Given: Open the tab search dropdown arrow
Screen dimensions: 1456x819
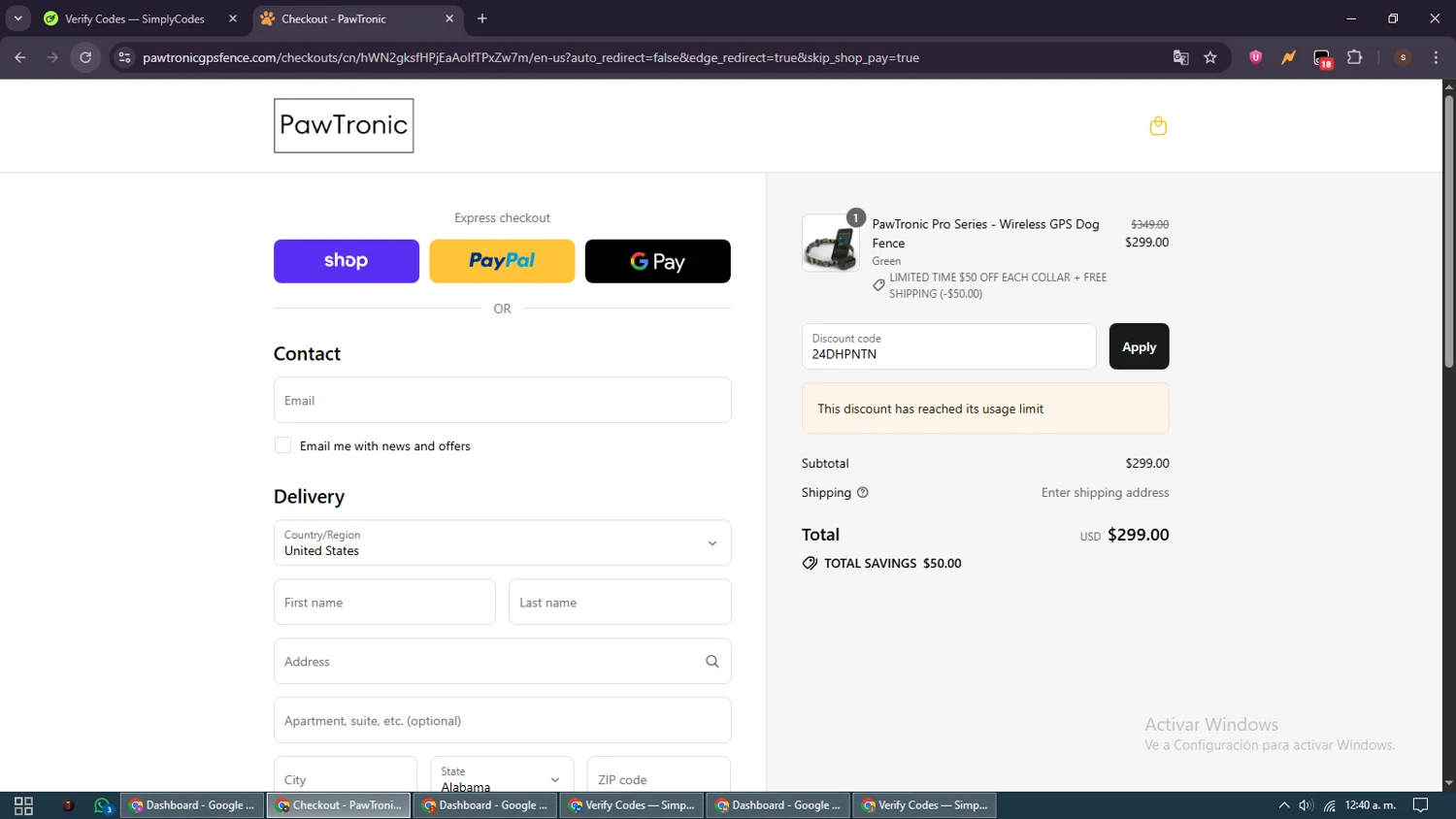Looking at the screenshot, I should coord(17,18).
